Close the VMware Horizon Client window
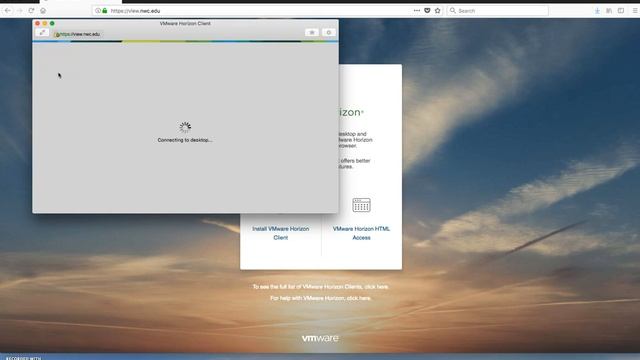The height and width of the screenshot is (360, 640). (38, 24)
